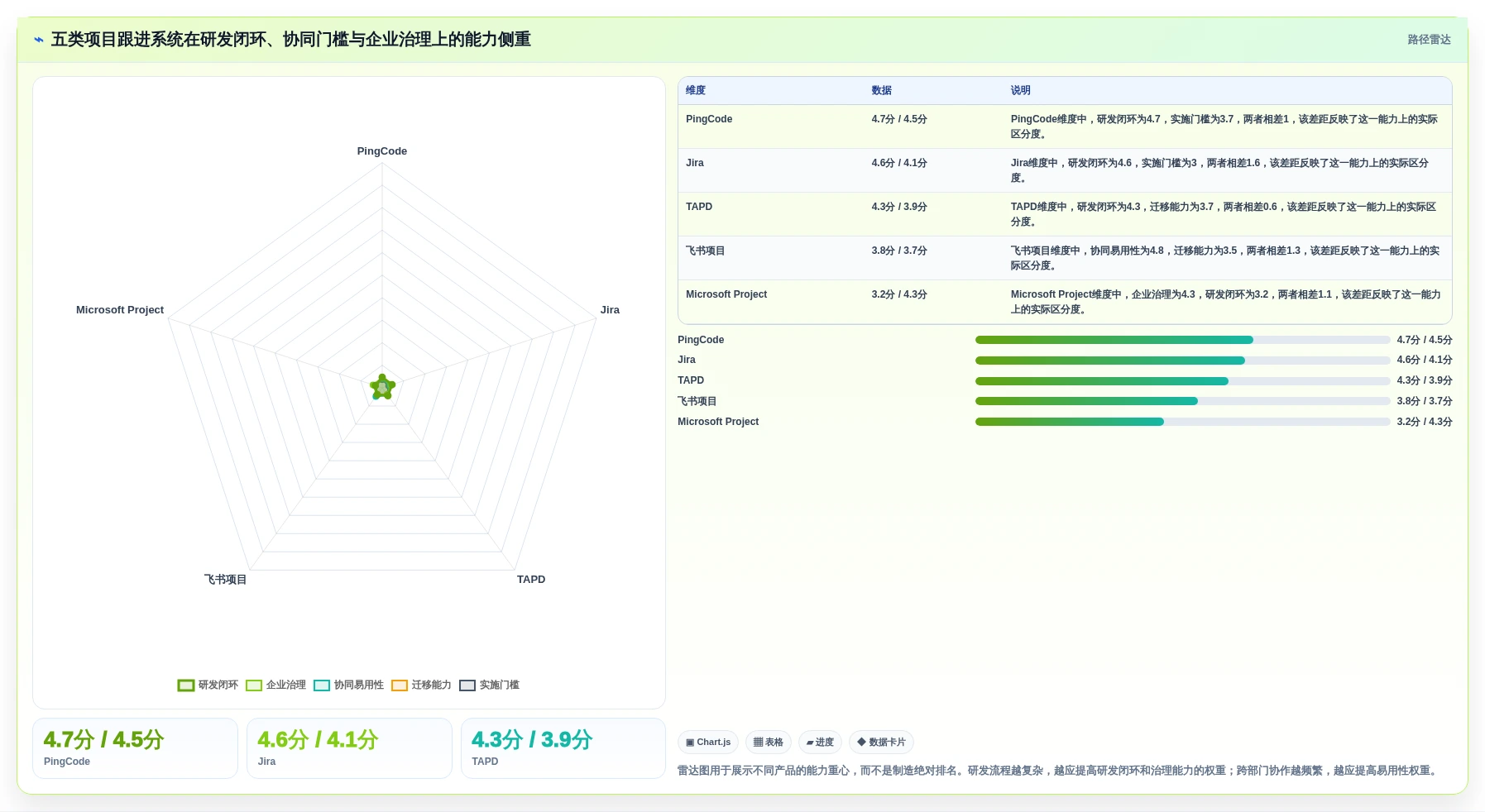The image size is (1485, 812).
Task: Click the page title about 五类项目跟进系统
Action: (290, 40)
